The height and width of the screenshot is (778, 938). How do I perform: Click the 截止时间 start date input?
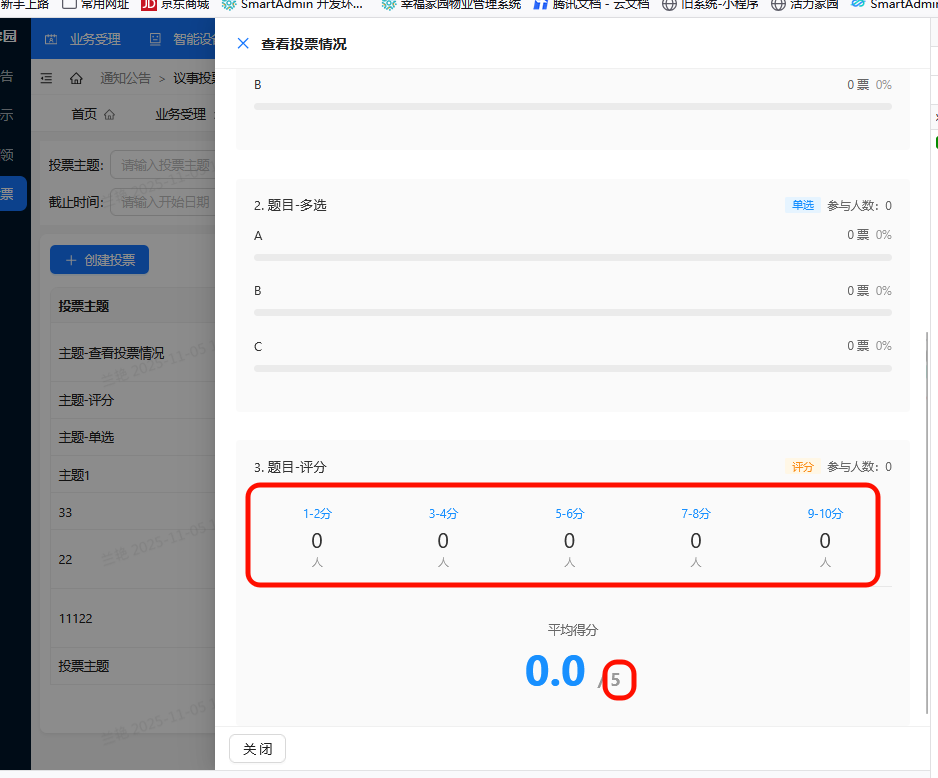163,202
